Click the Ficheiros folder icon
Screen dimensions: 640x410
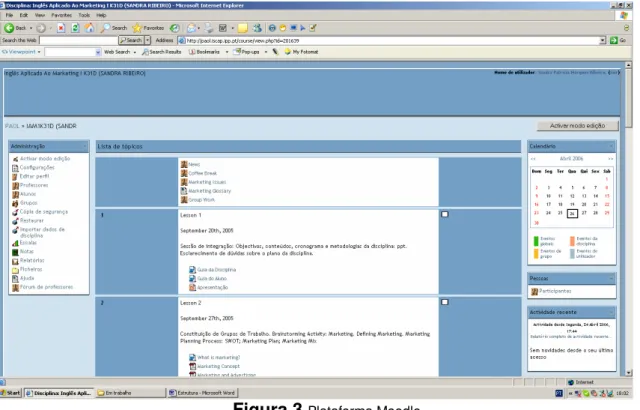click(x=16, y=270)
